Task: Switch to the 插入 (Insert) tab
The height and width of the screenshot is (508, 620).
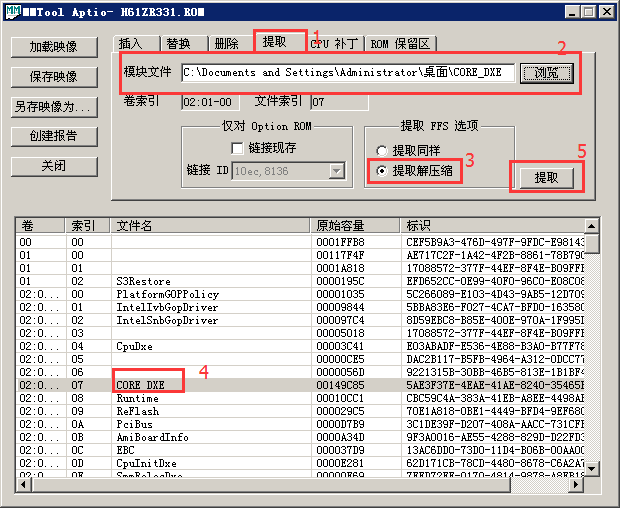Action: coord(136,43)
